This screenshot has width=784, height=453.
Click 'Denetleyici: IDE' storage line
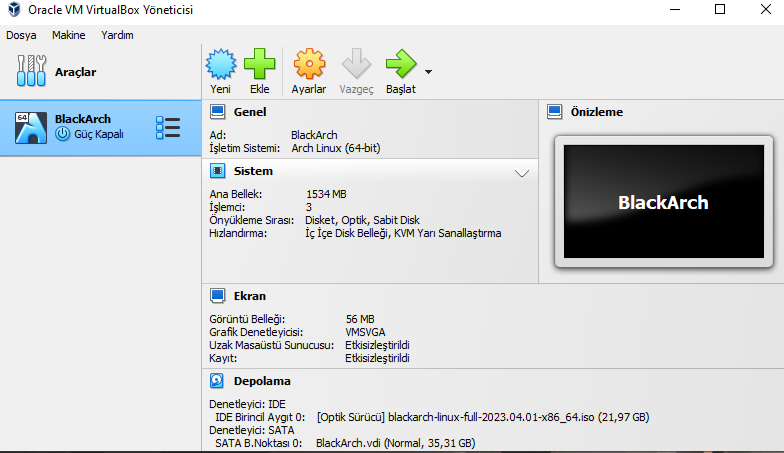tap(247, 404)
